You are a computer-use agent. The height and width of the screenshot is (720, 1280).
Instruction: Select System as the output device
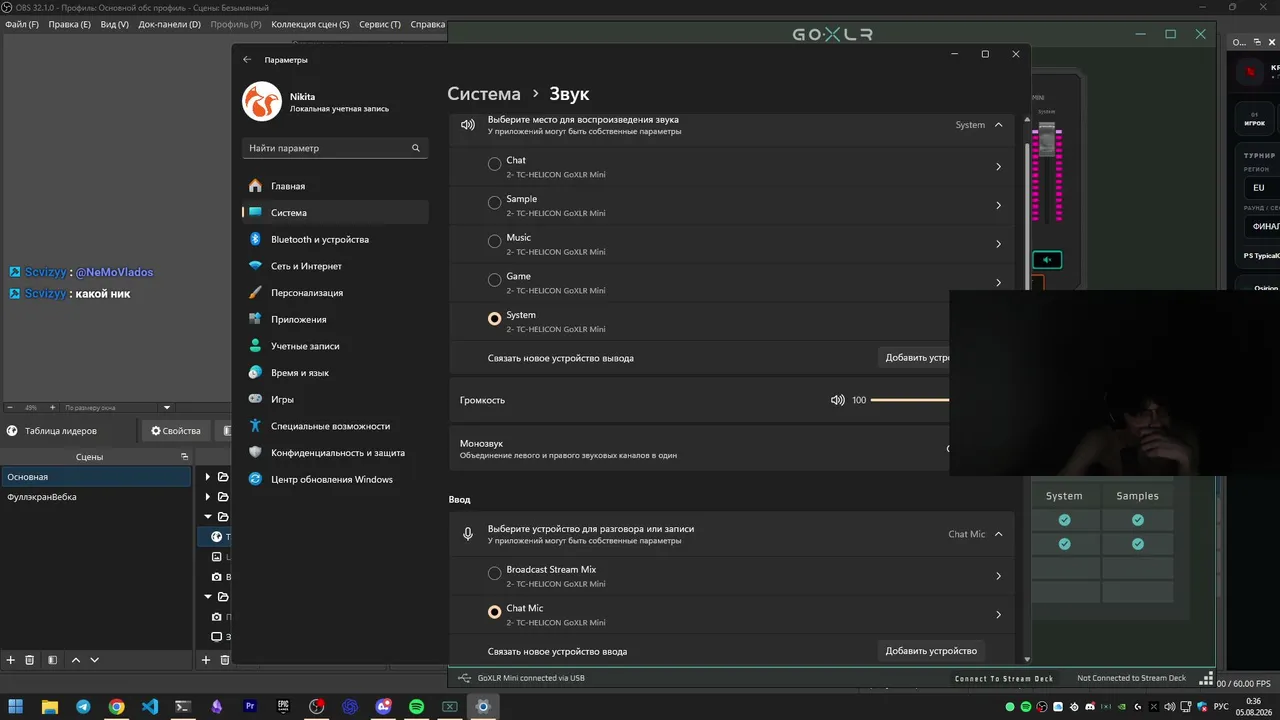[494, 319]
